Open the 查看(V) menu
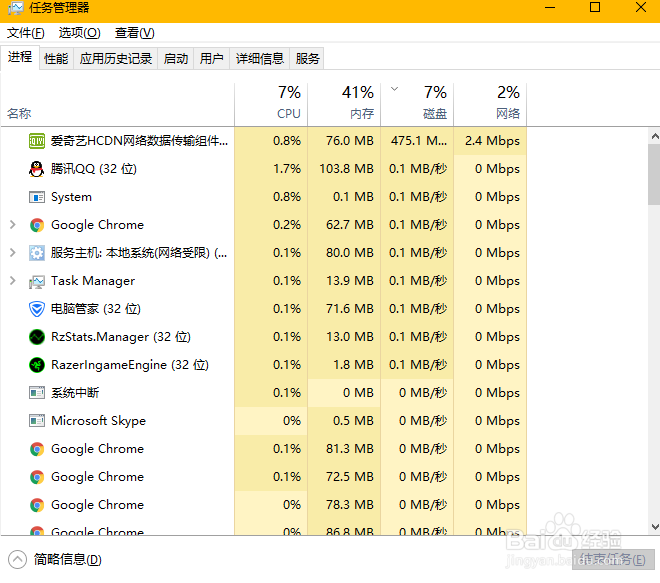The width and height of the screenshot is (660, 583). tap(135, 33)
